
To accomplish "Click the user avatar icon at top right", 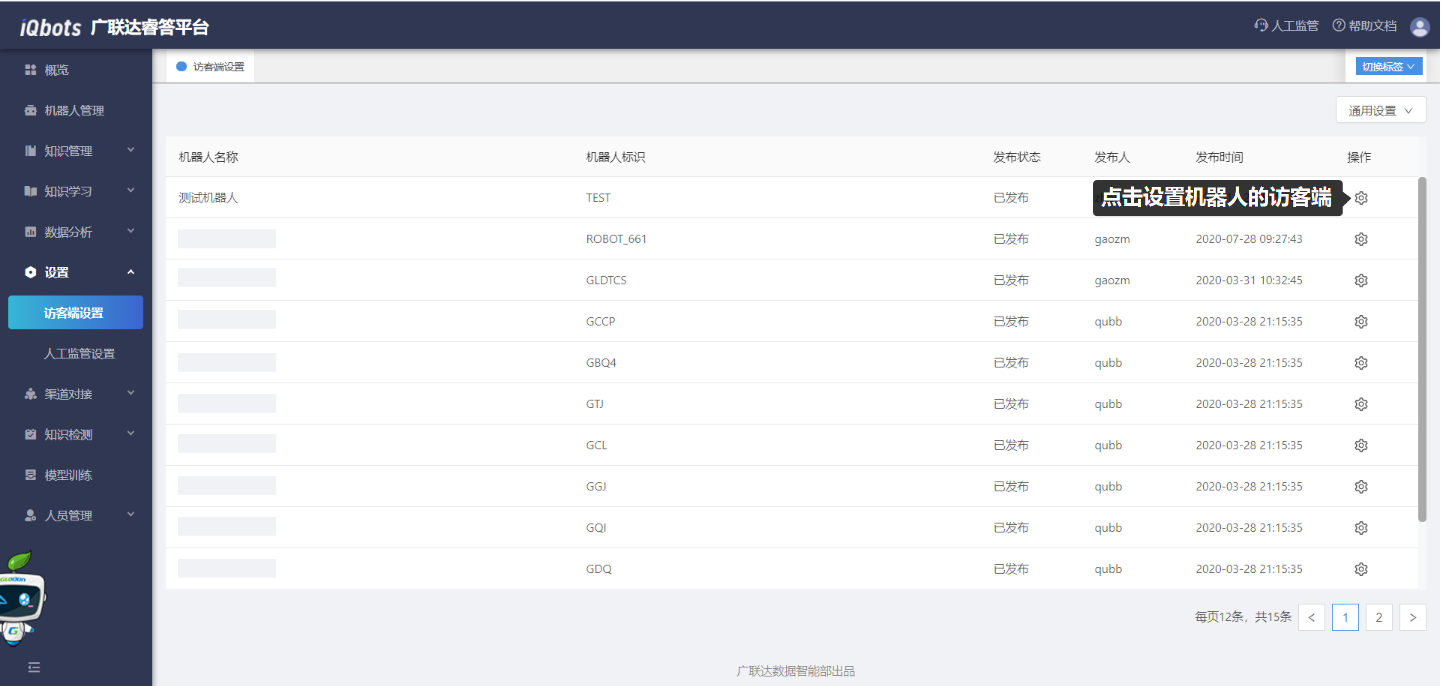I will (1419, 27).
